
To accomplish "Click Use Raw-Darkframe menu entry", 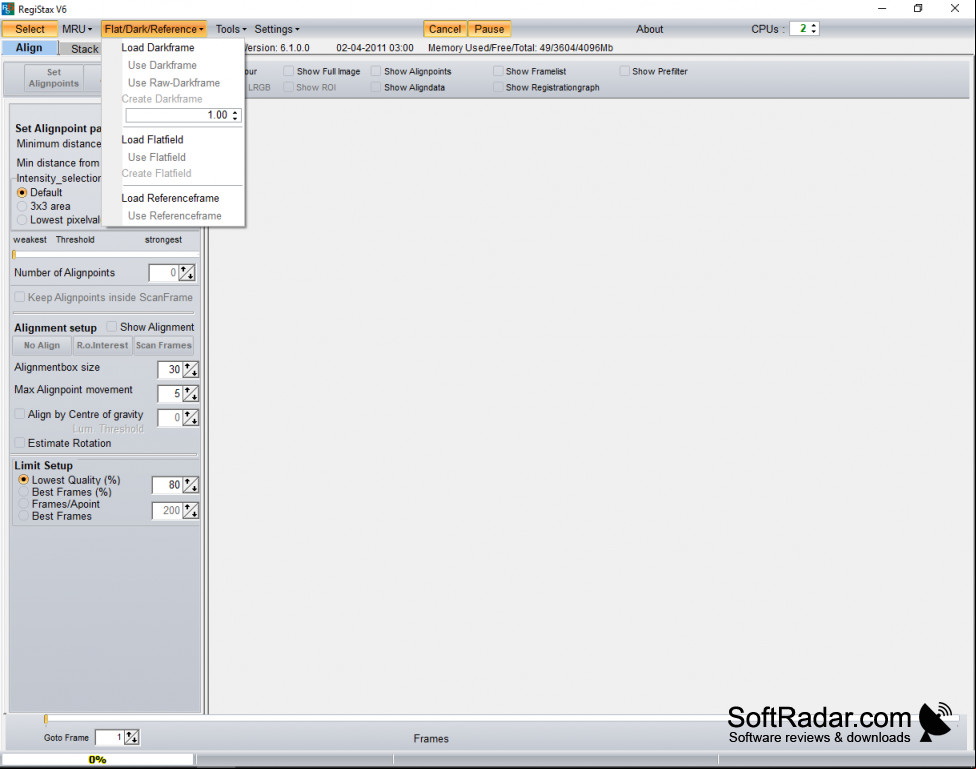I will pyautogui.click(x=174, y=83).
